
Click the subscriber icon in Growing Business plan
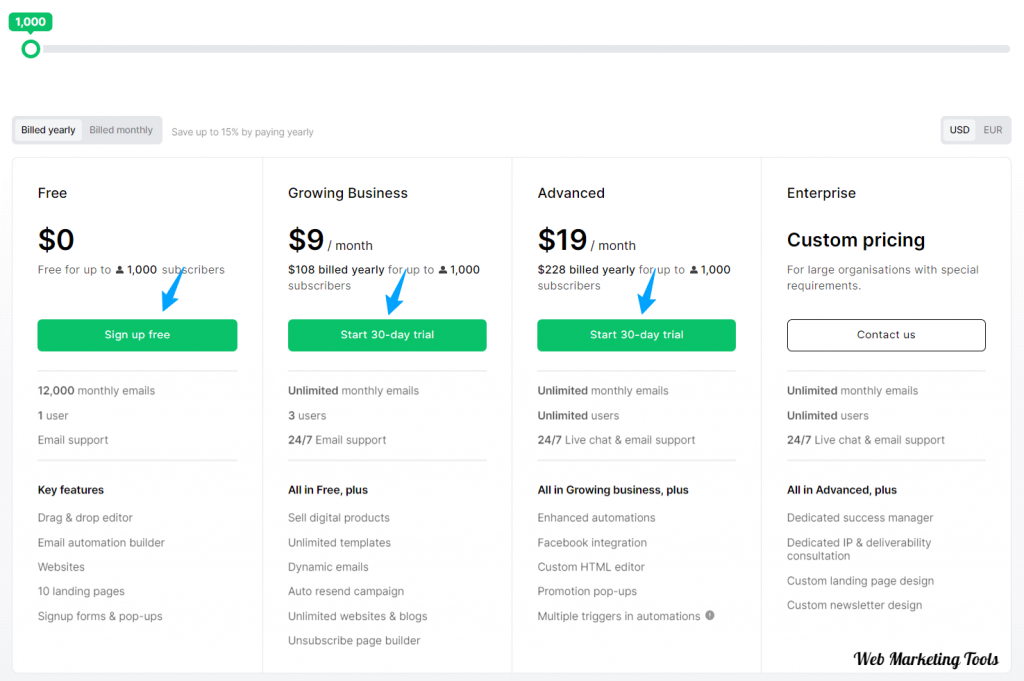(x=443, y=270)
